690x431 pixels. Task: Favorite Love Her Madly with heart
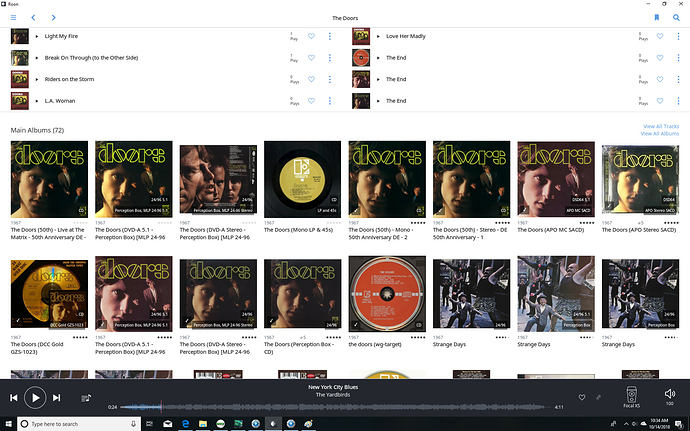(660, 36)
